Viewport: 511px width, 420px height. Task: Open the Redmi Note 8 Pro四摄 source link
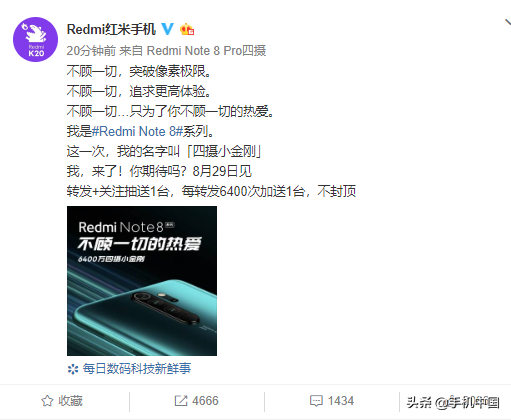click(x=206, y=51)
